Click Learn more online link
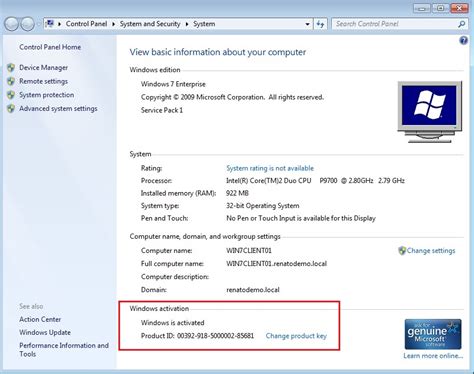The height and width of the screenshot is (374, 474). click(433, 356)
